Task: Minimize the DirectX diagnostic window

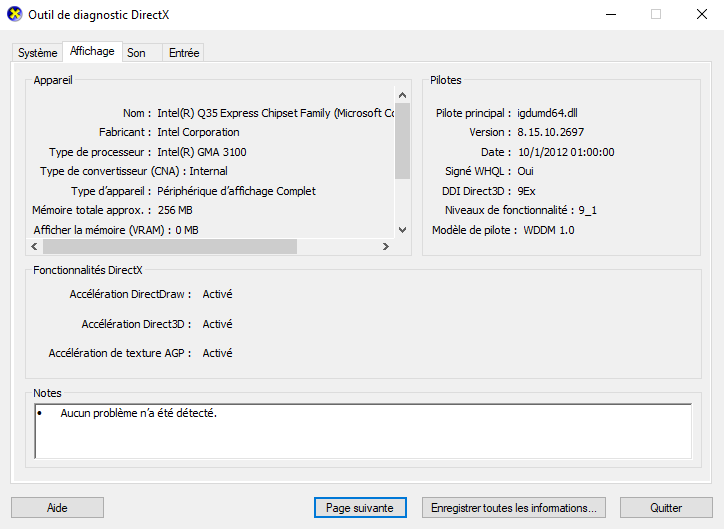Action: coord(611,14)
